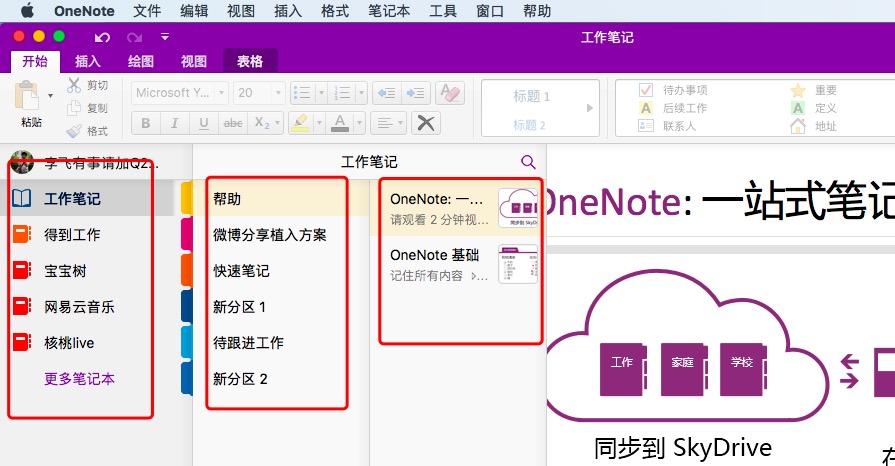
Task: Open highlight color dropdown arrow
Action: tap(319, 123)
